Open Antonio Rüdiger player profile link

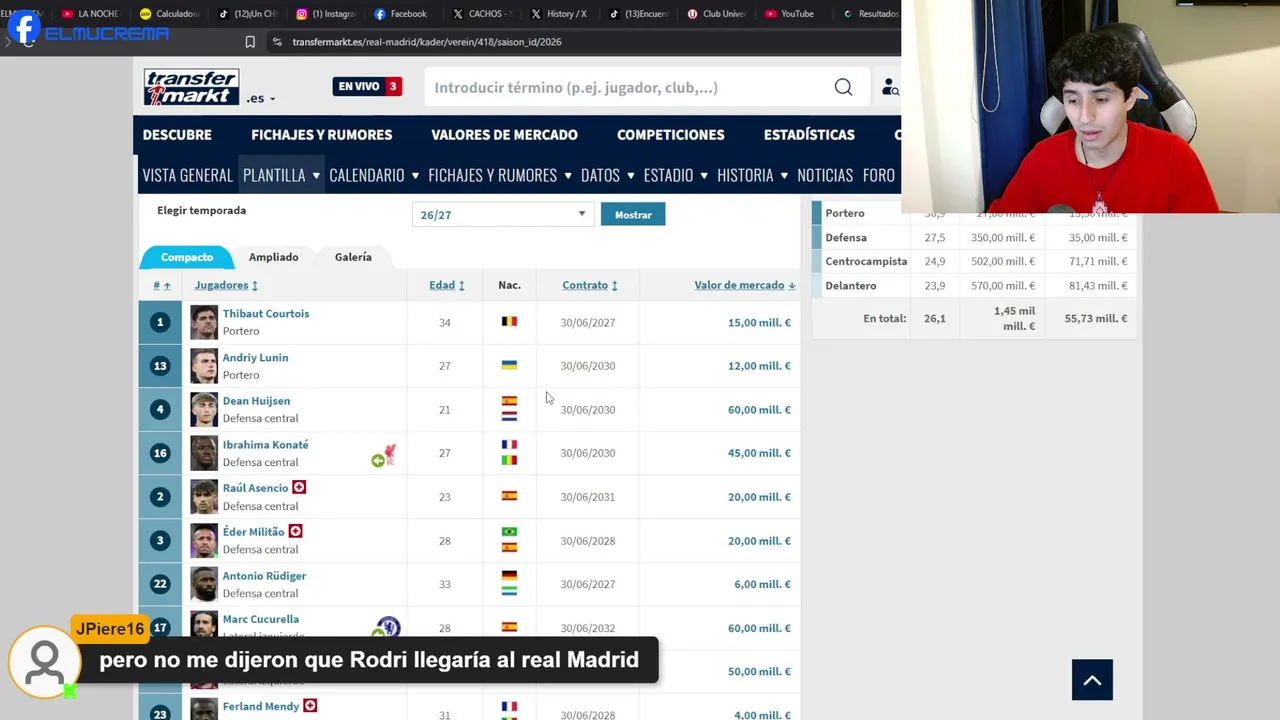[264, 576]
